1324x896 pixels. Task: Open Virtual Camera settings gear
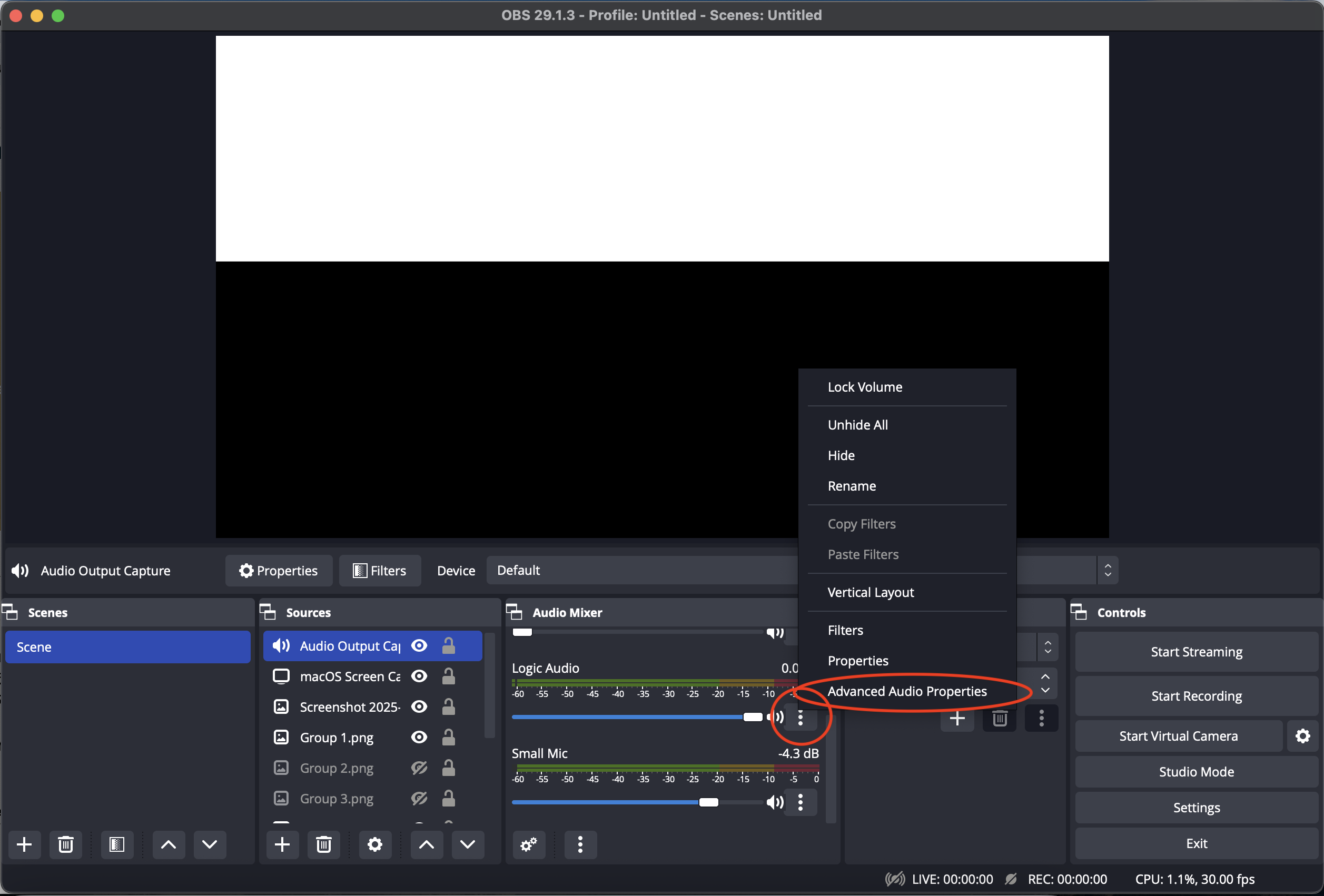point(1302,736)
